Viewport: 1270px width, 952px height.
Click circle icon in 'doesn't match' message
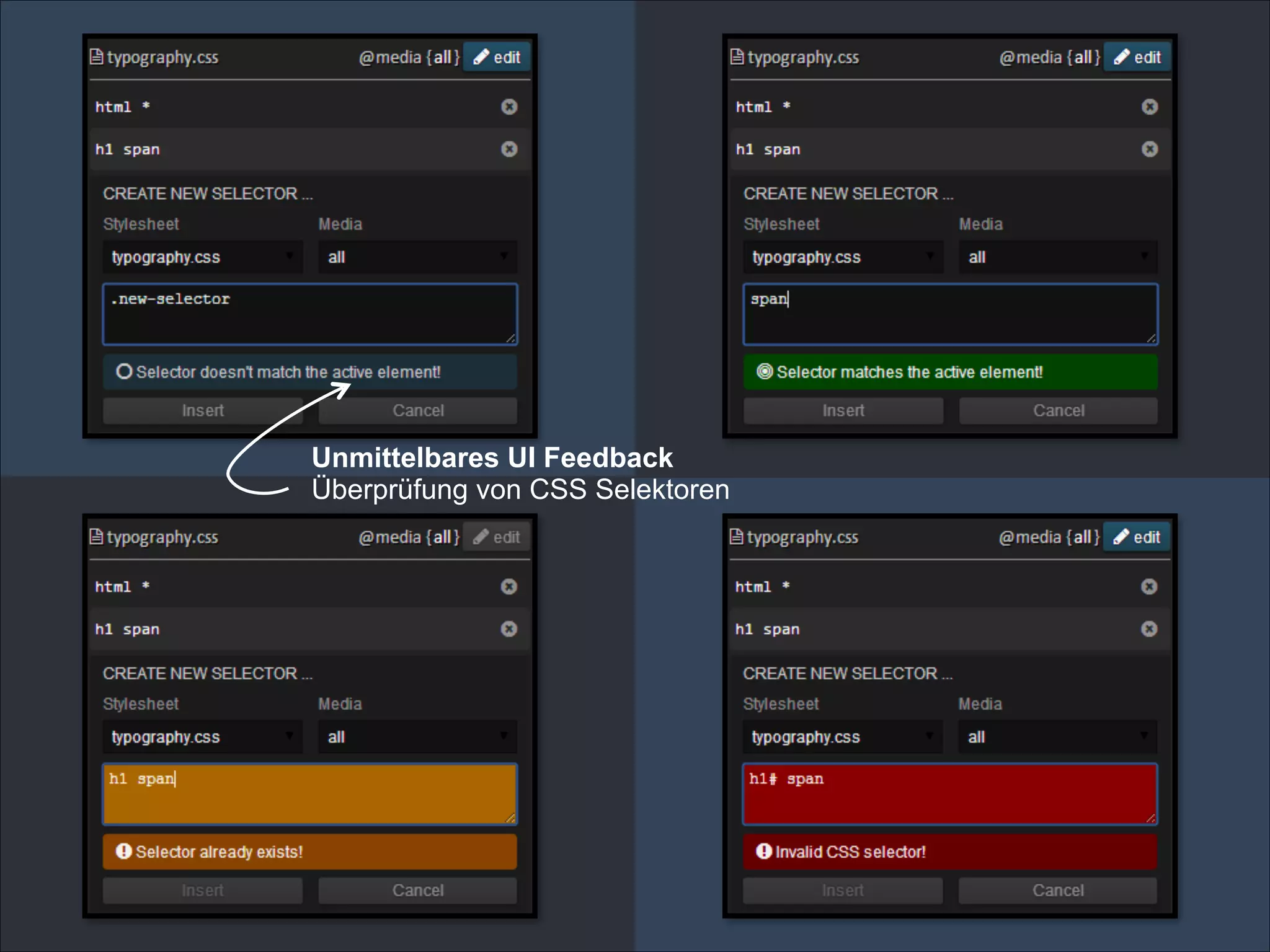[124, 371]
